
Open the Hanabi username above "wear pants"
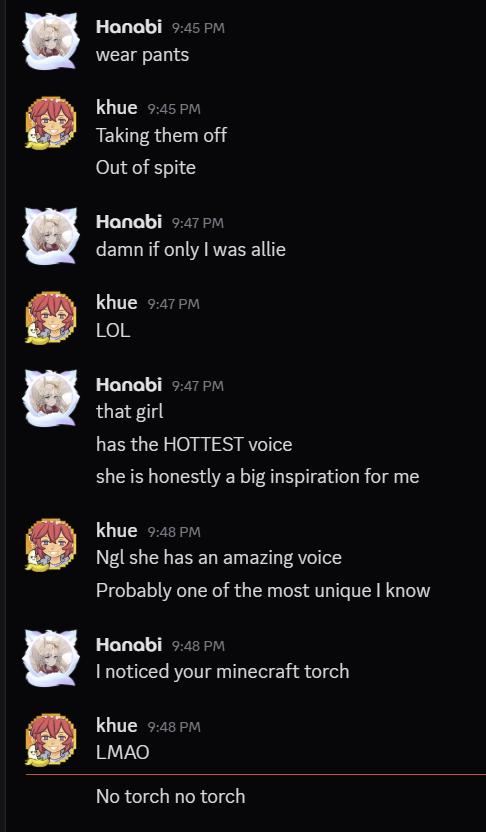129,27
